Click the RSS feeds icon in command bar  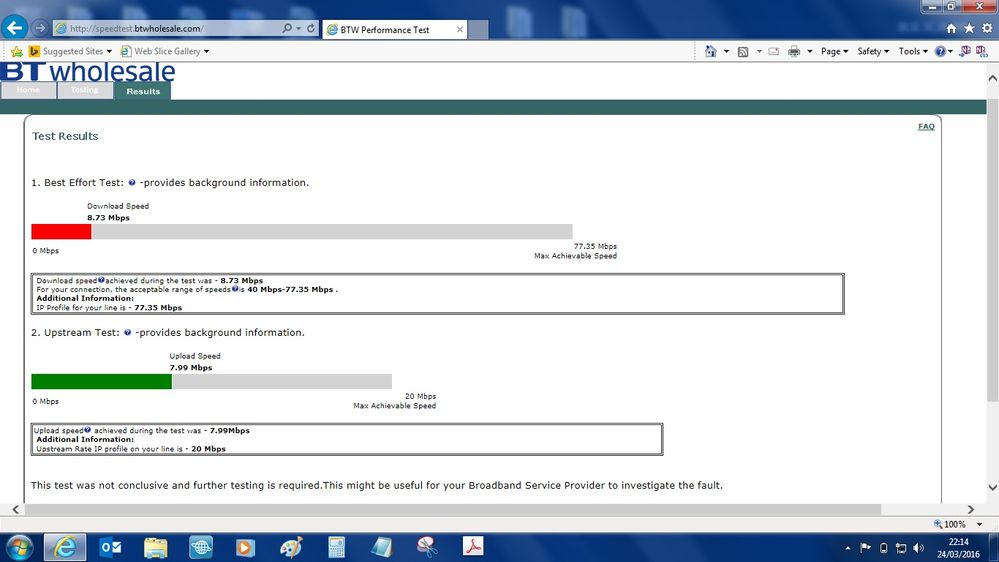click(743, 52)
